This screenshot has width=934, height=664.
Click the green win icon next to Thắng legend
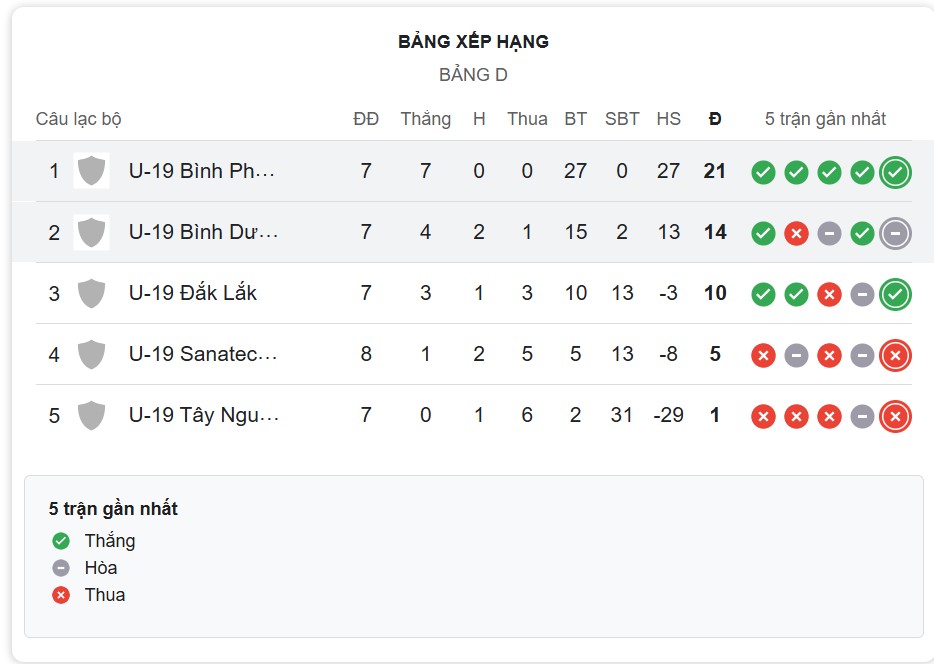coord(59,540)
